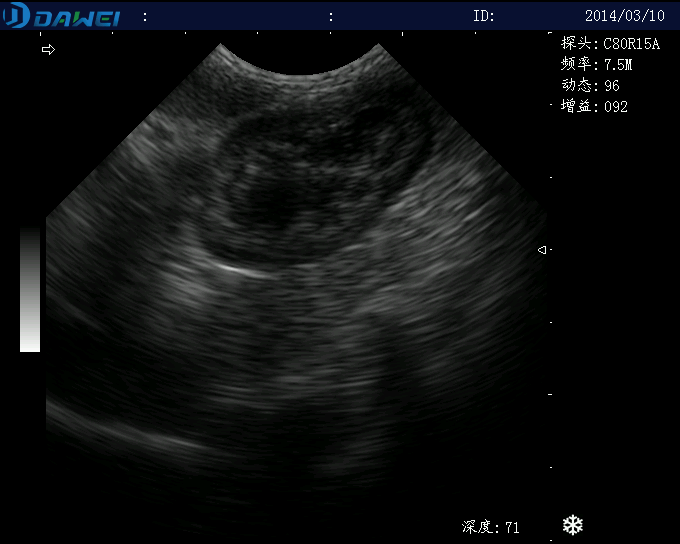Click the focus position triangle marker

pyautogui.click(x=542, y=250)
